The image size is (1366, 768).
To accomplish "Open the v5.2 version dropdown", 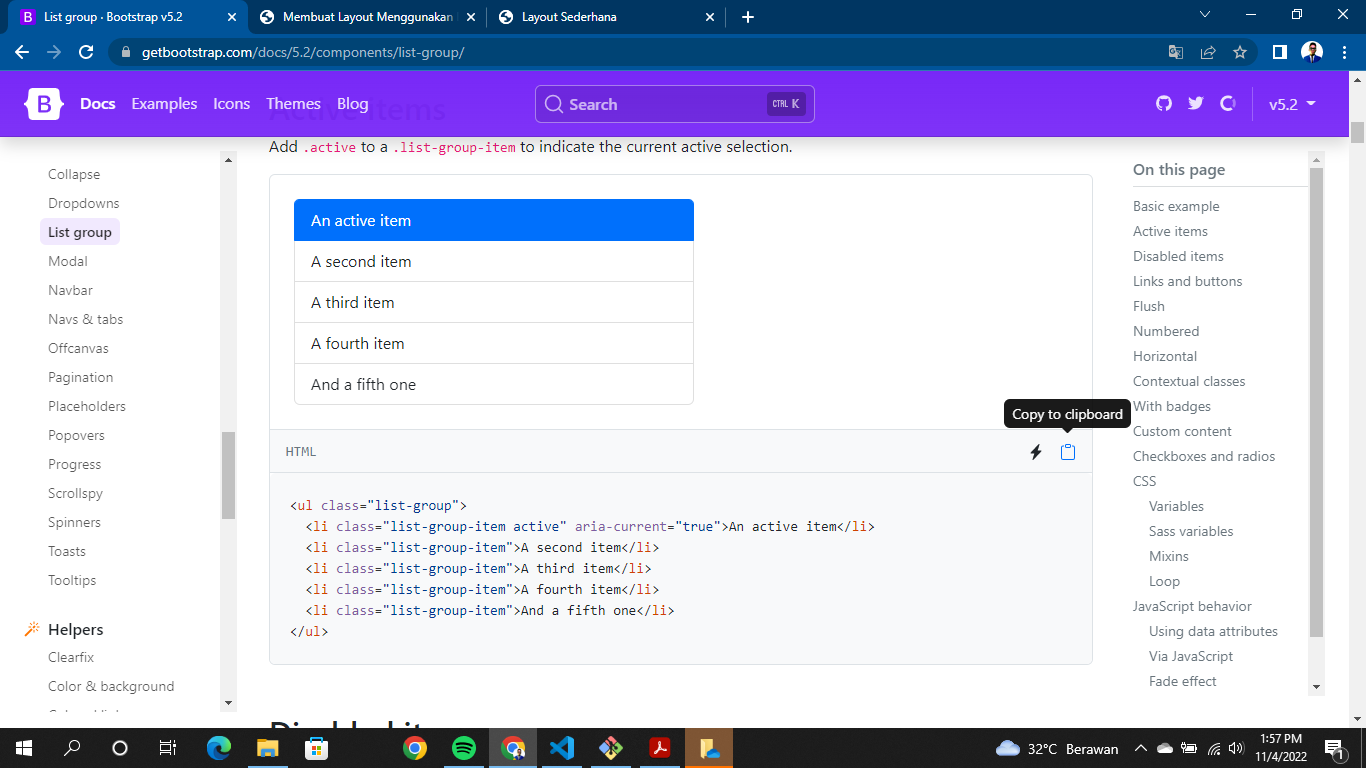I will click(x=1292, y=104).
